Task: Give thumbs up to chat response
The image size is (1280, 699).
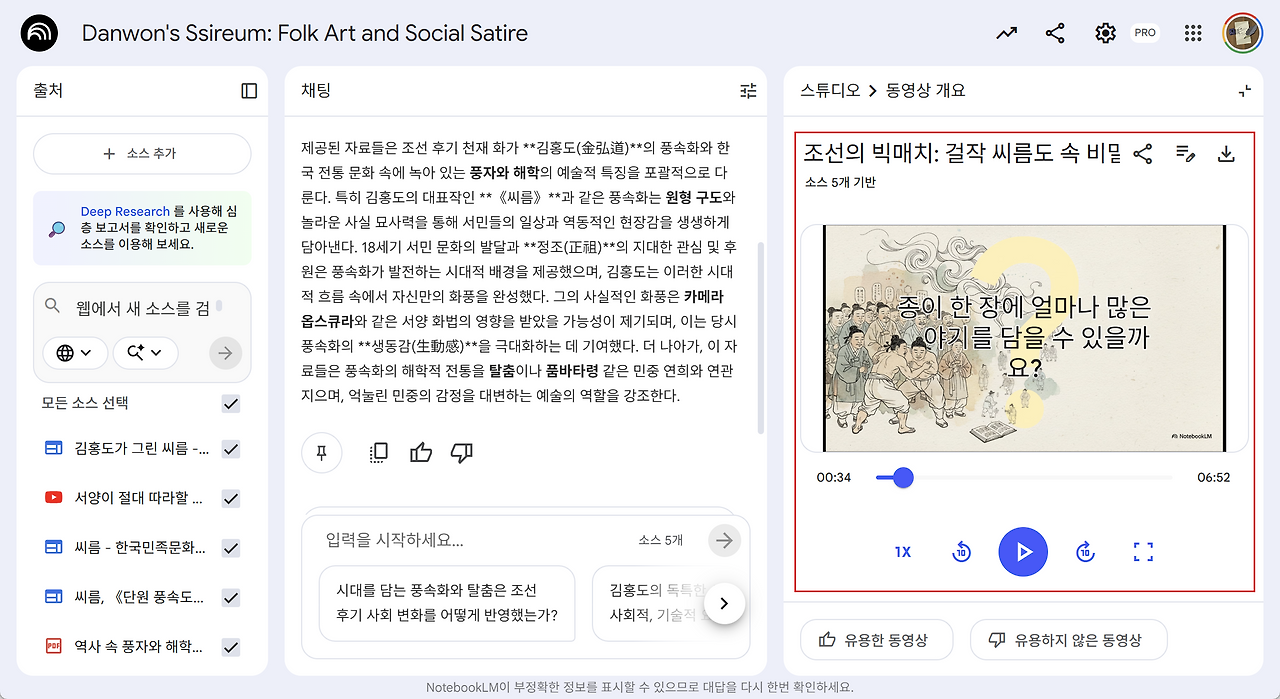Action: [421, 453]
